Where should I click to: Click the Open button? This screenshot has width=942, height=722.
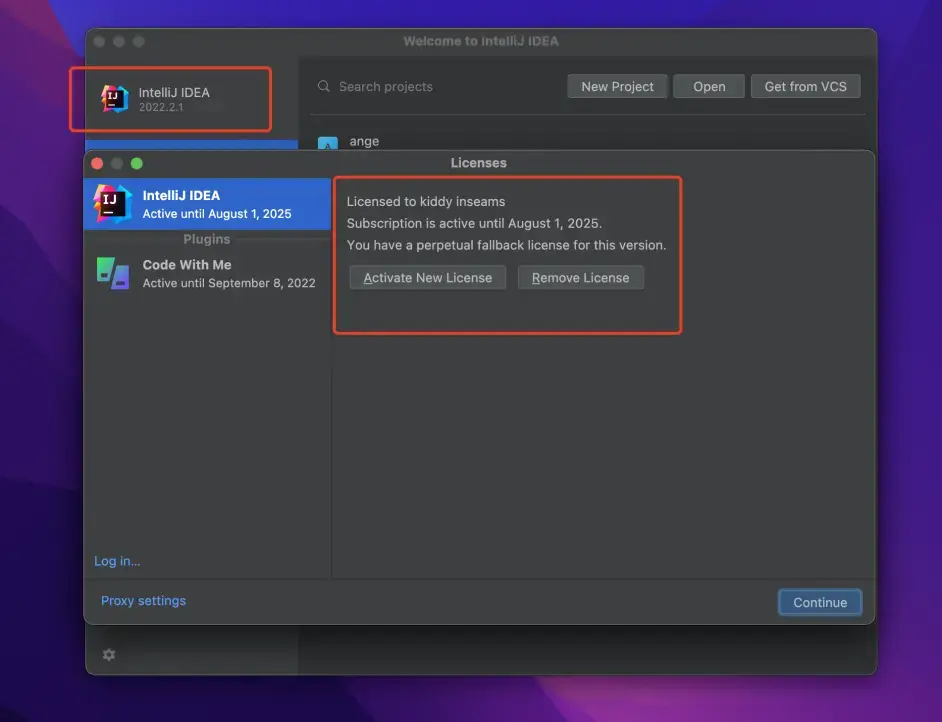[x=709, y=86]
